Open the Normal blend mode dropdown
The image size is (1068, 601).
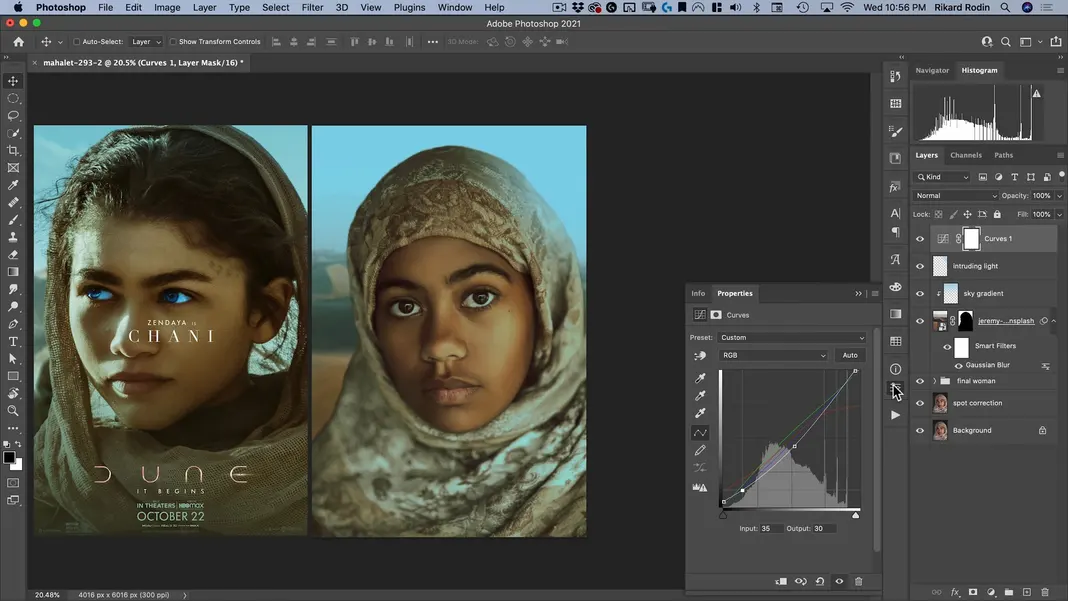[956, 196]
